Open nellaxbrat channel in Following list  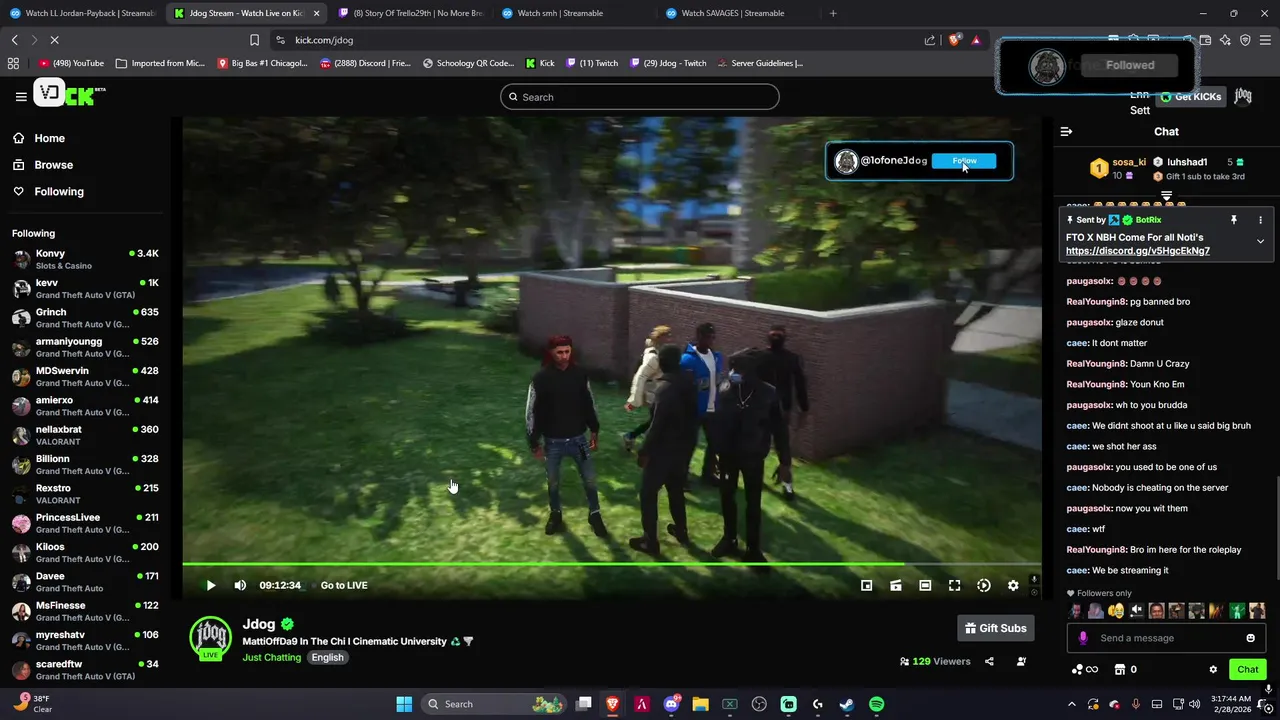(x=85, y=435)
